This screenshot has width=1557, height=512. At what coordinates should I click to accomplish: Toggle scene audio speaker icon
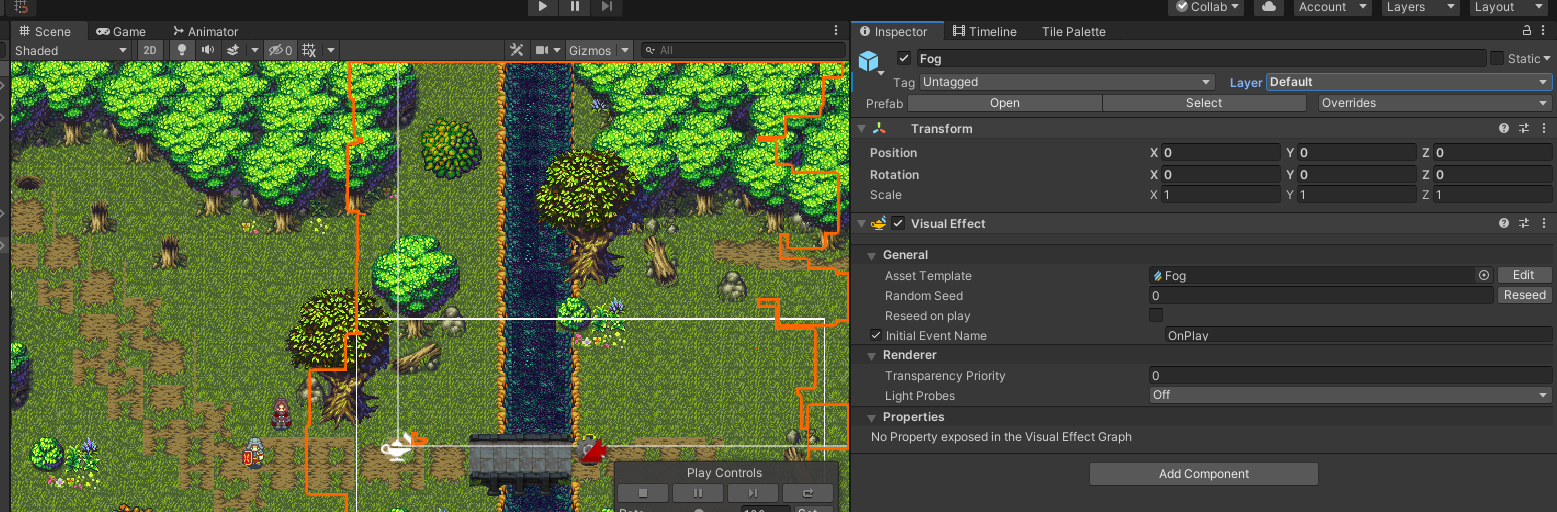point(207,50)
